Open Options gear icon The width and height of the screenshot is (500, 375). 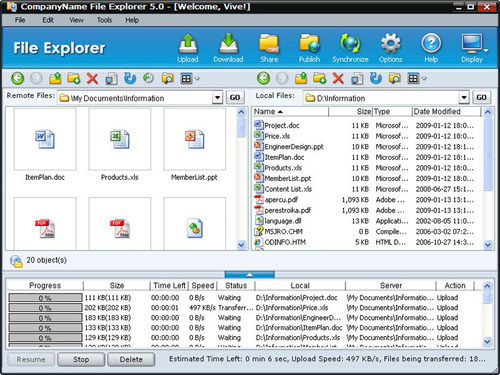point(390,48)
